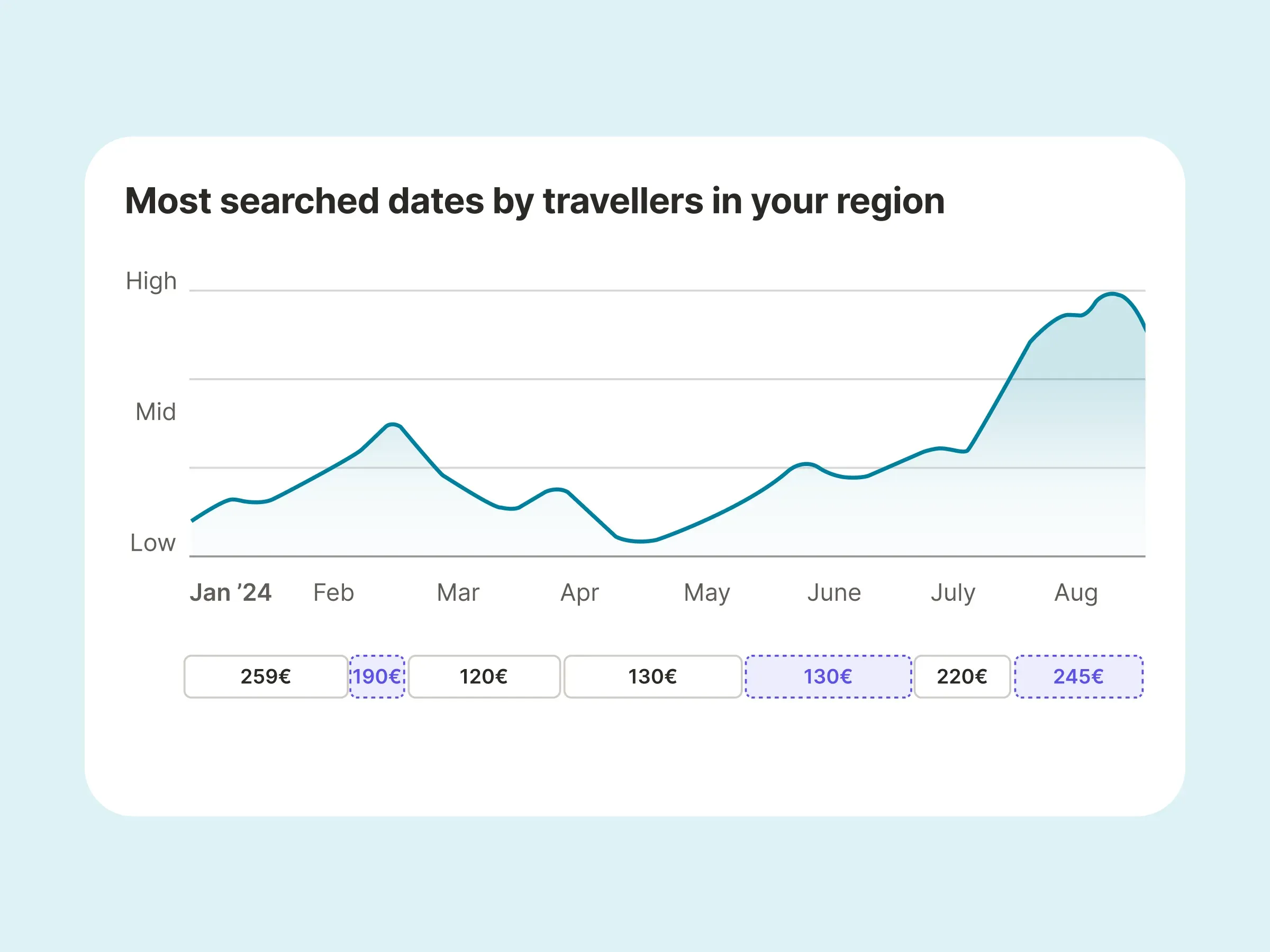Click the chart title heading text
The width and height of the screenshot is (1270, 952).
(x=534, y=201)
